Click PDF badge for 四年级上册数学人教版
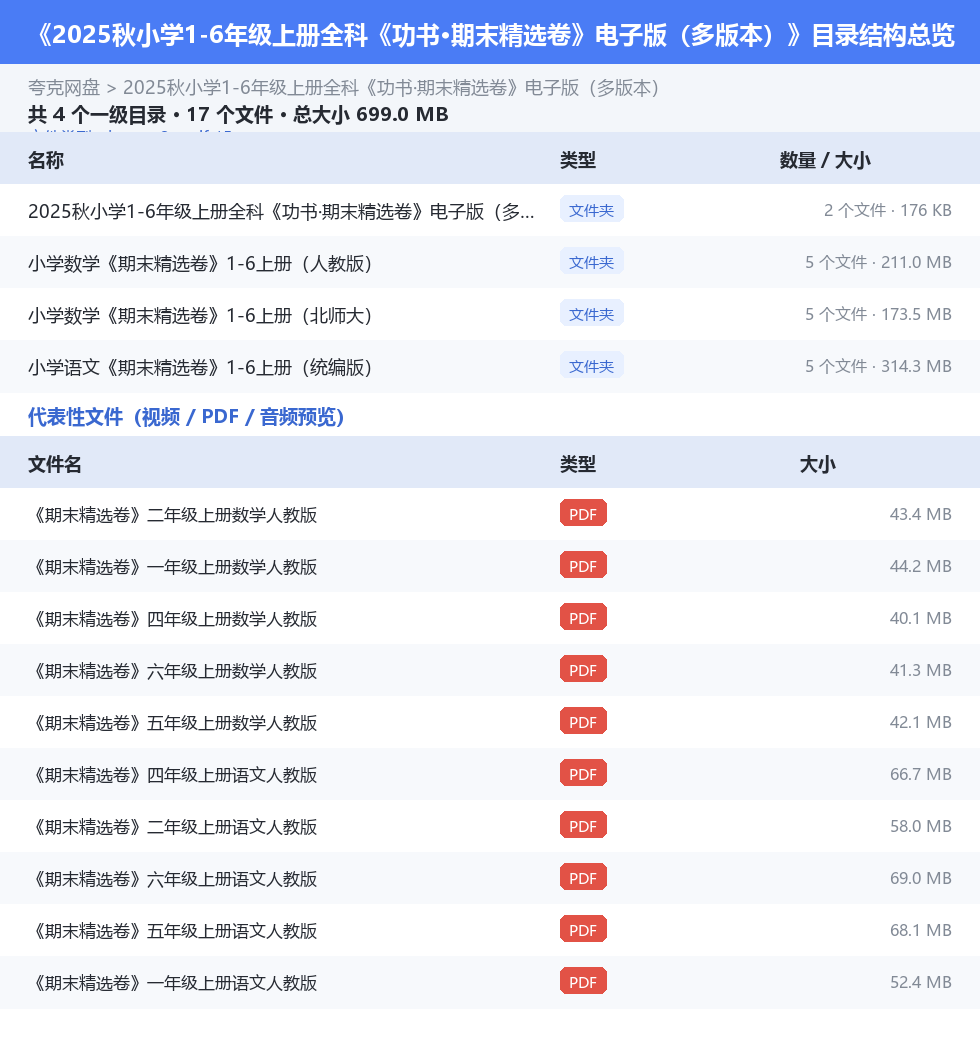Image resolution: width=980 pixels, height=1040 pixels. tap(583, 617)
